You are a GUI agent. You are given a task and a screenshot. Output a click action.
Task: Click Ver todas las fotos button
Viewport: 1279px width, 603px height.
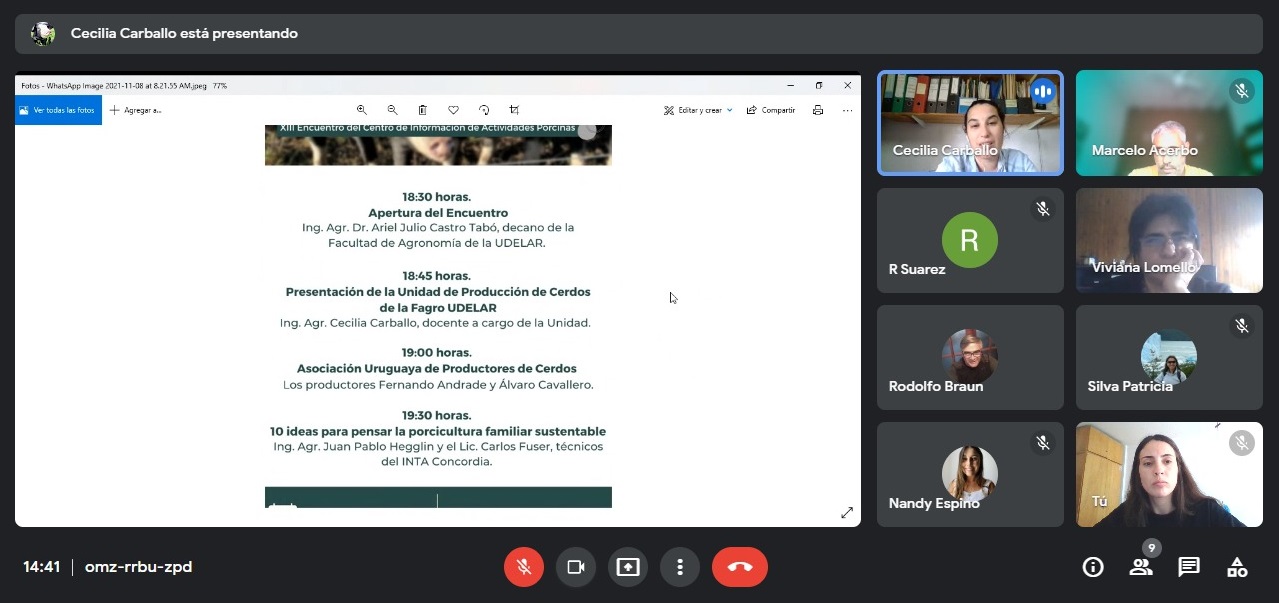tap(58, 110)
